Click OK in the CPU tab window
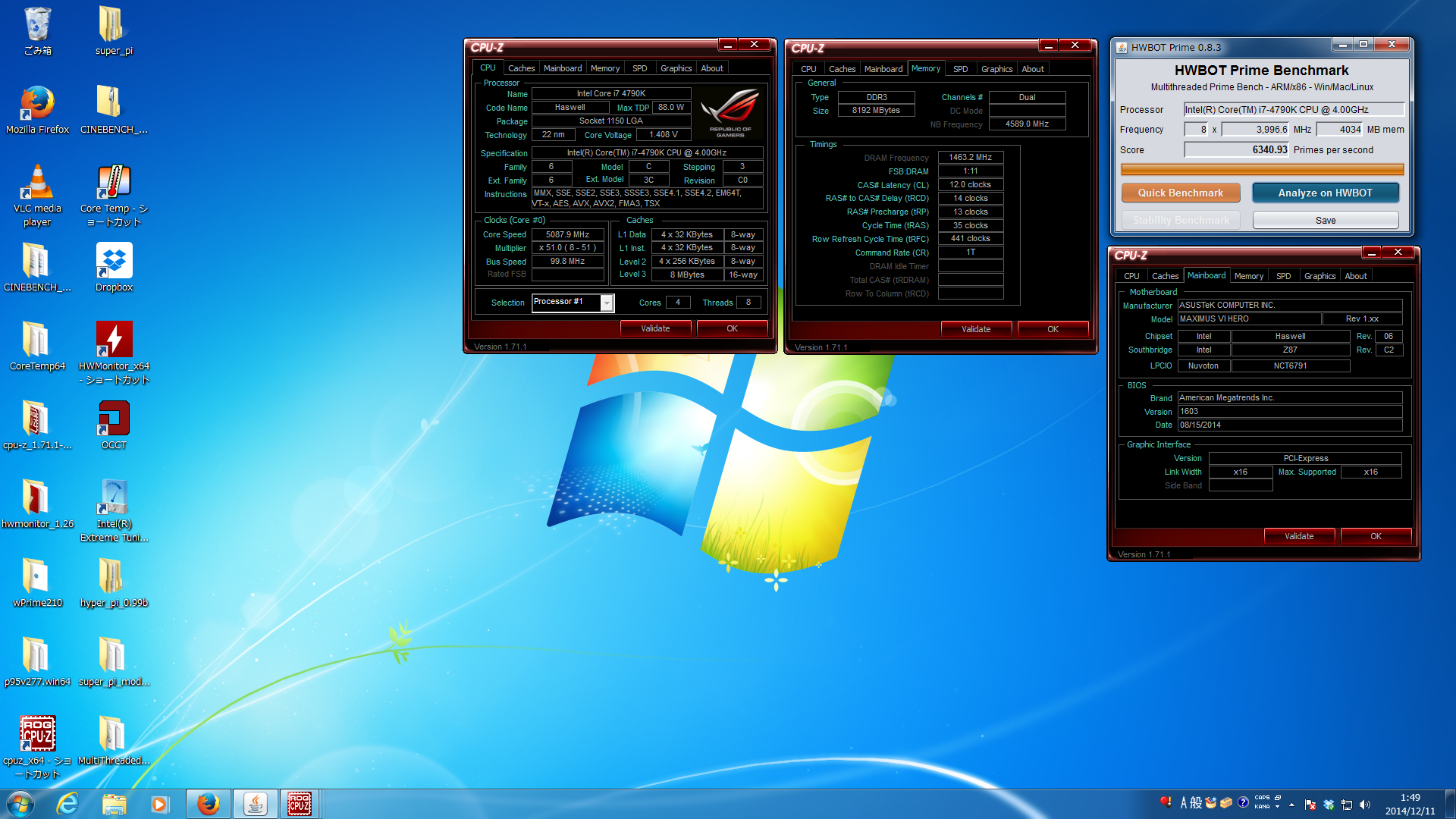This screenshot has width=1456, height=819. [732, 328]
